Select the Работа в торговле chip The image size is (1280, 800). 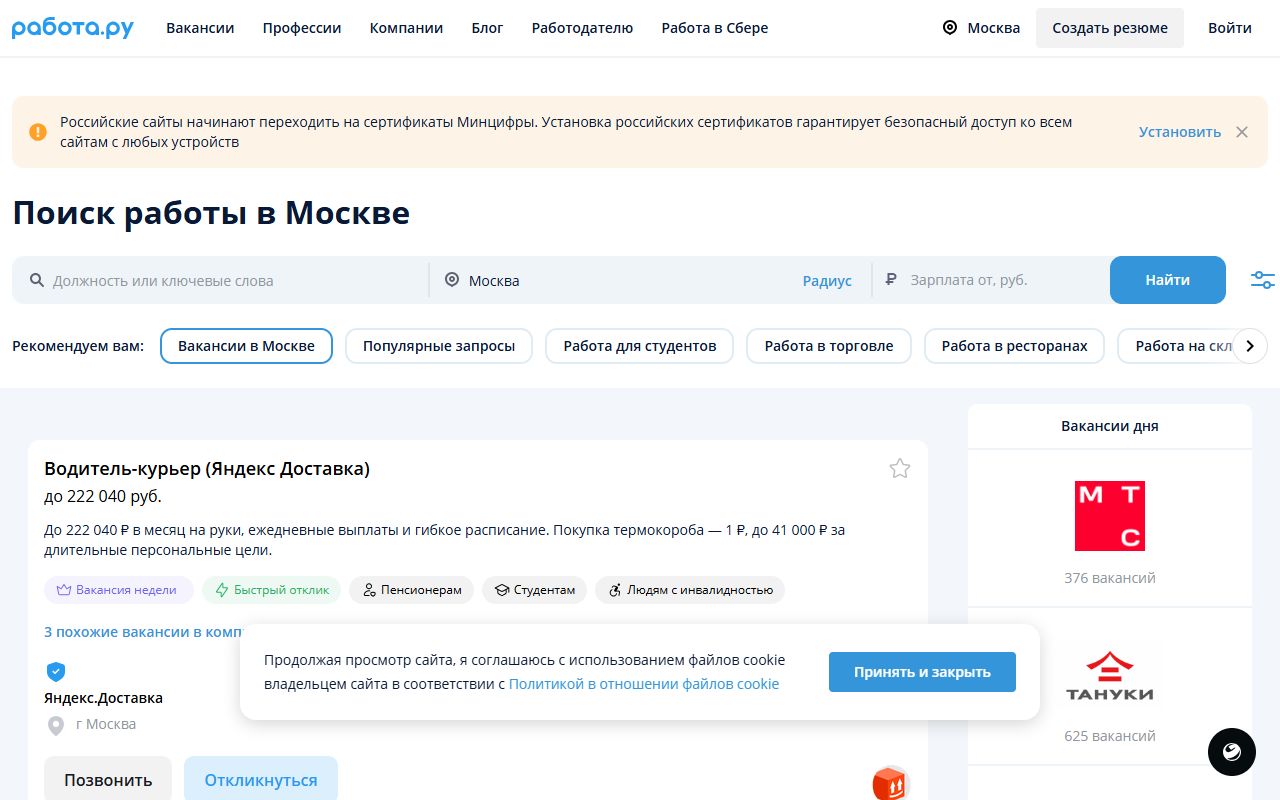click(x=829, y=346)
